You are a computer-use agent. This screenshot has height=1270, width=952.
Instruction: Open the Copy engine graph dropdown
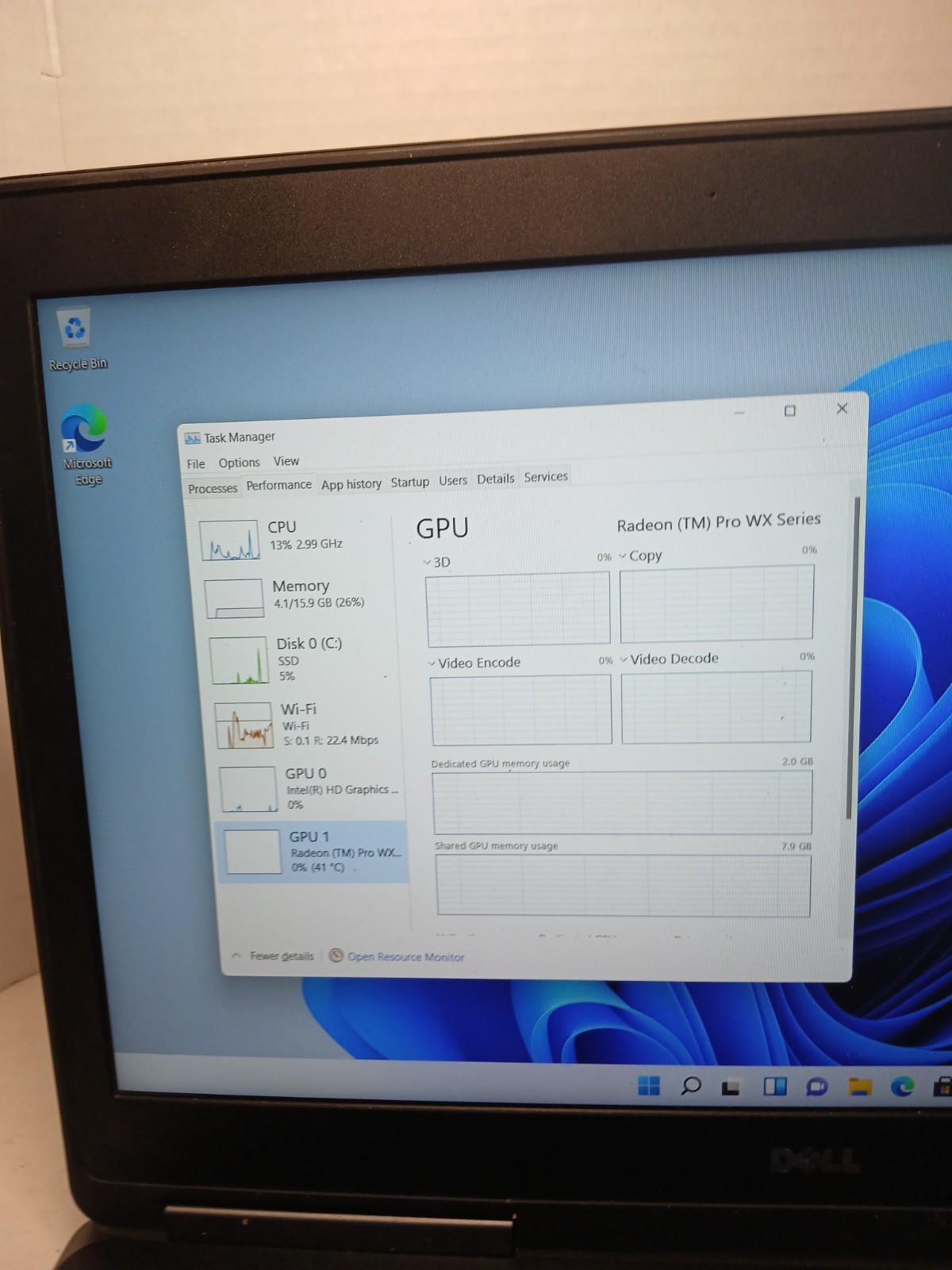click(x=640, y=556)
